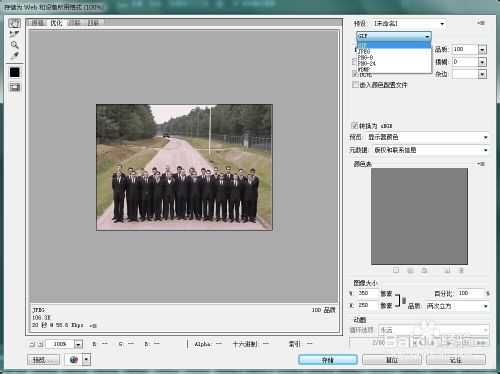Open the black eyedropper color swatch
500x374 pixels.
pyautogui.click(x=15, y=72)
